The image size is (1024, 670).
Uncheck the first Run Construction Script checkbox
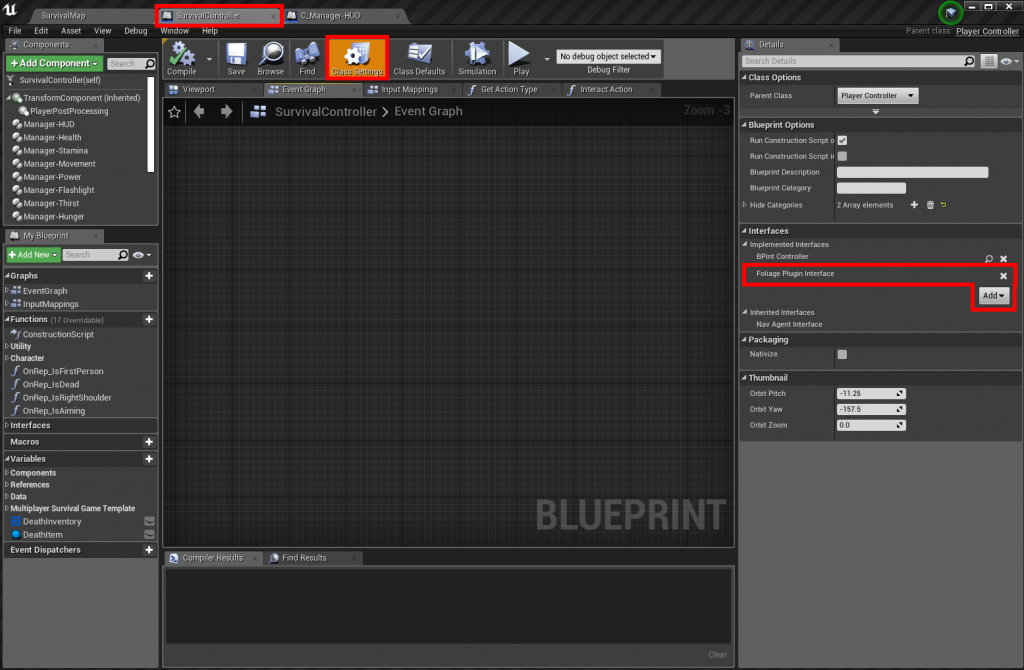click(842, 140)
